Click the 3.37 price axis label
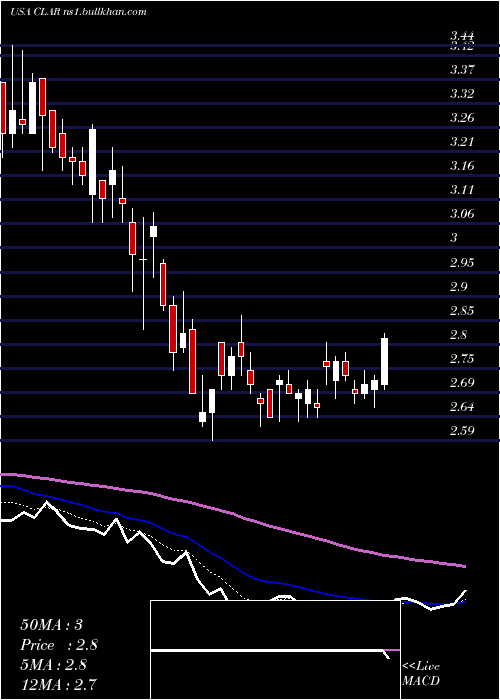 (x=462, y=70)
